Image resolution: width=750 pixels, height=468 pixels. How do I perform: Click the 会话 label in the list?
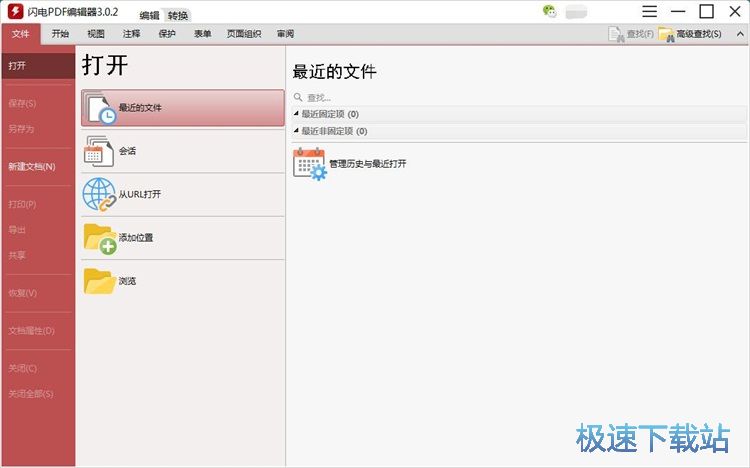click(127, 151)
